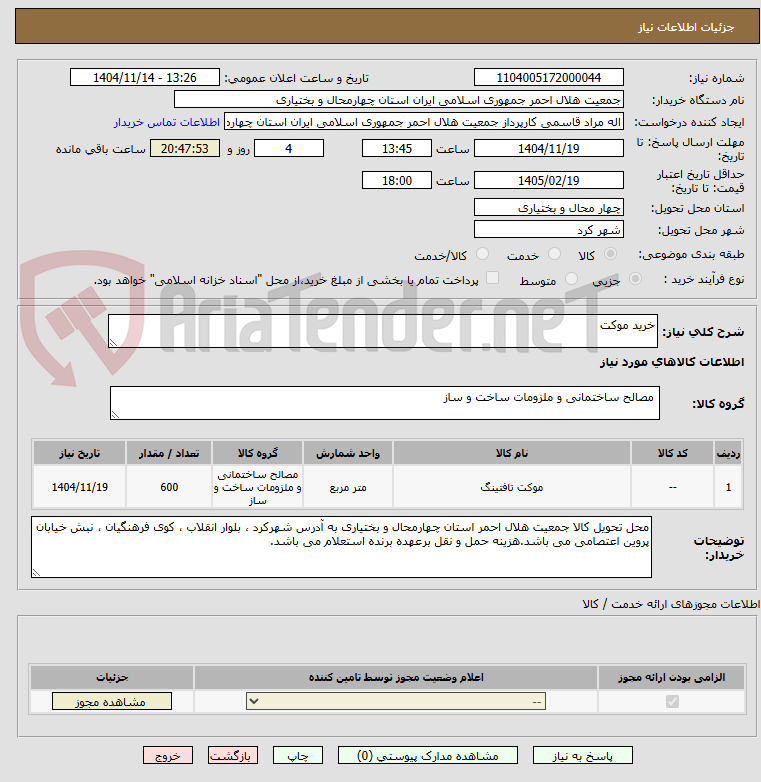Click the الزامی بودن ارائه مجوز header
This screenshot has height=782, width=761.
point(672,677)
